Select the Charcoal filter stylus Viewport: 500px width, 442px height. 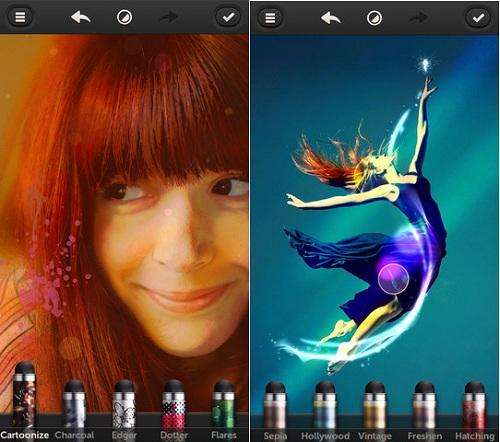tap(74, 404)
